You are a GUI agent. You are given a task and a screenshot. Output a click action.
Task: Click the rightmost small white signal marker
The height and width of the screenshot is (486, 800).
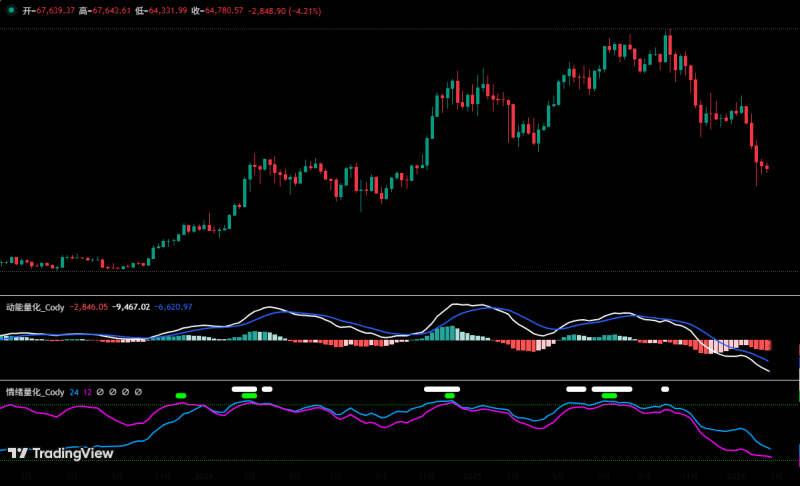click(x=665, y=388)
